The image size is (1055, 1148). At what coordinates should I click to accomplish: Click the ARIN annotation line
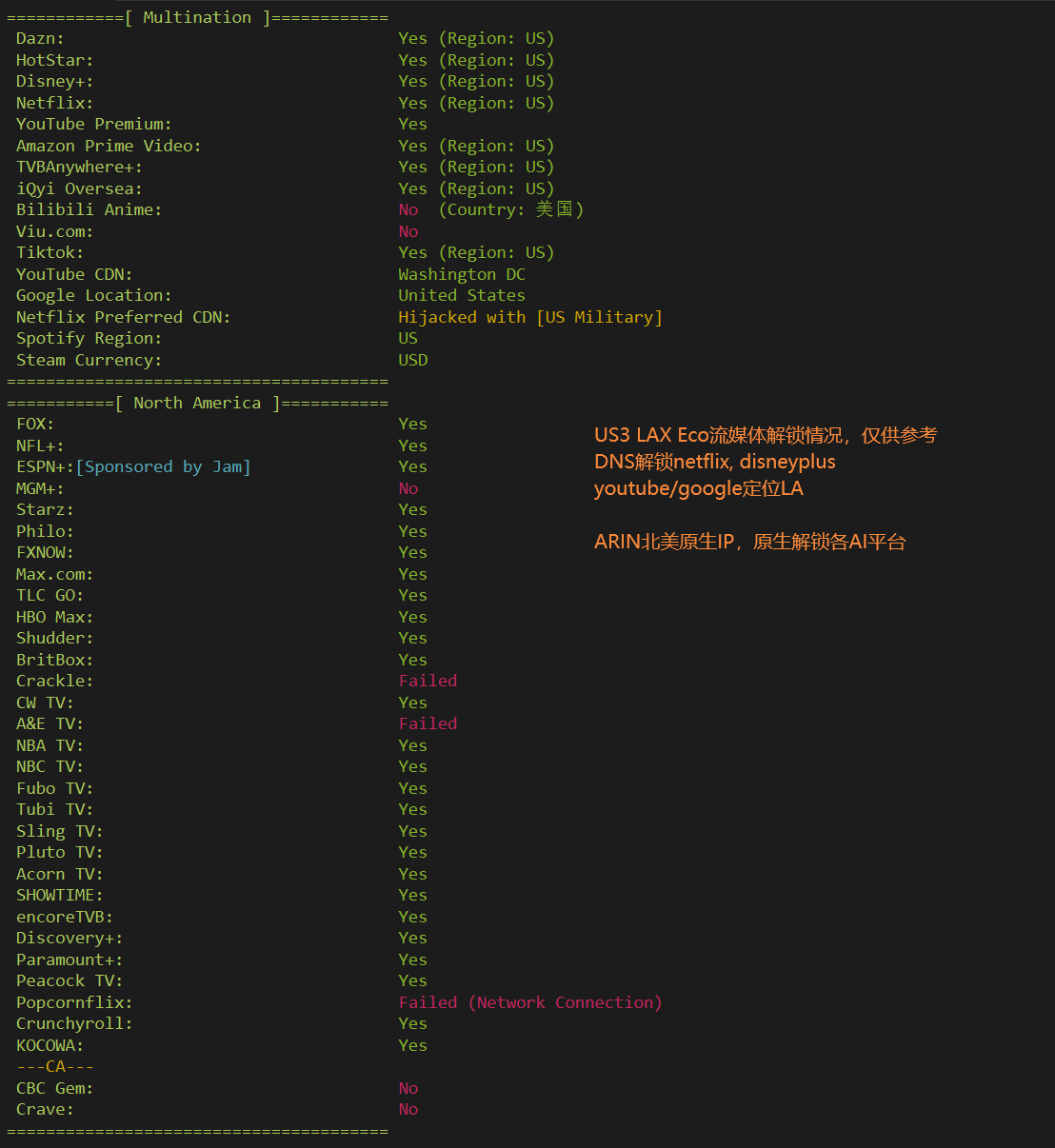(750, 542)
